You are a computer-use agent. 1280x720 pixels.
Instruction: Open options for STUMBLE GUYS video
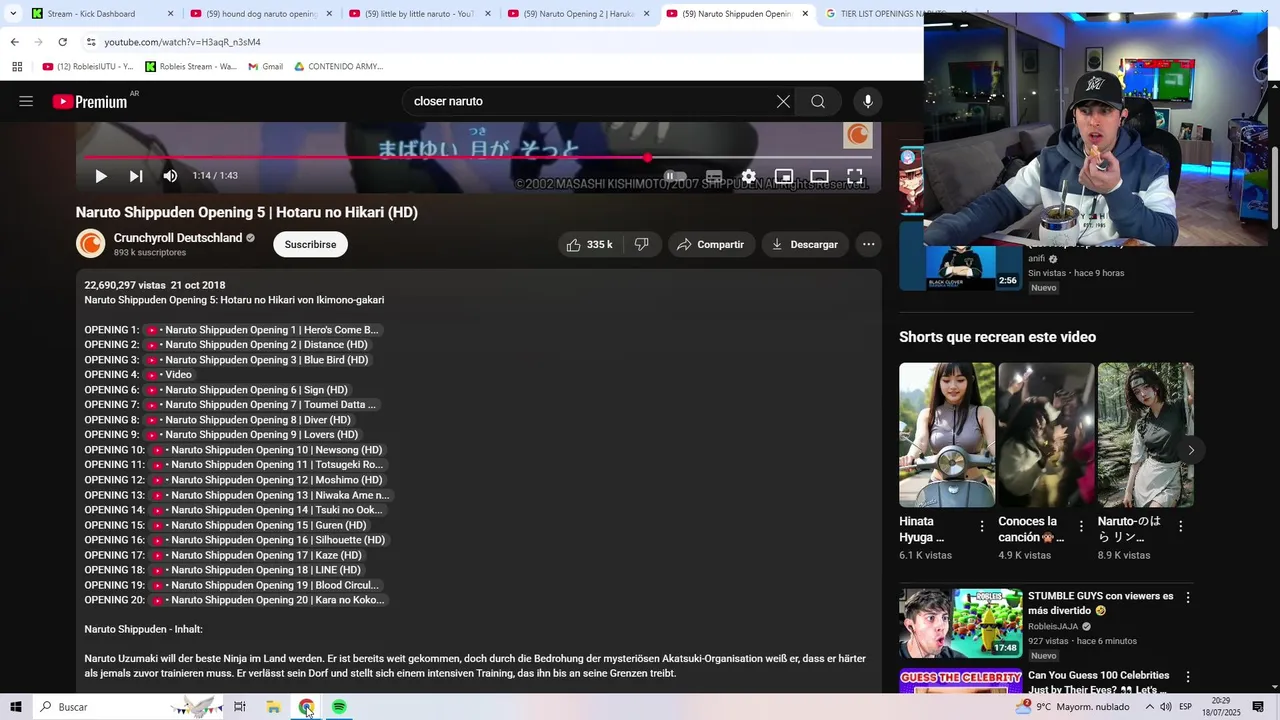tap(1188, 597)
